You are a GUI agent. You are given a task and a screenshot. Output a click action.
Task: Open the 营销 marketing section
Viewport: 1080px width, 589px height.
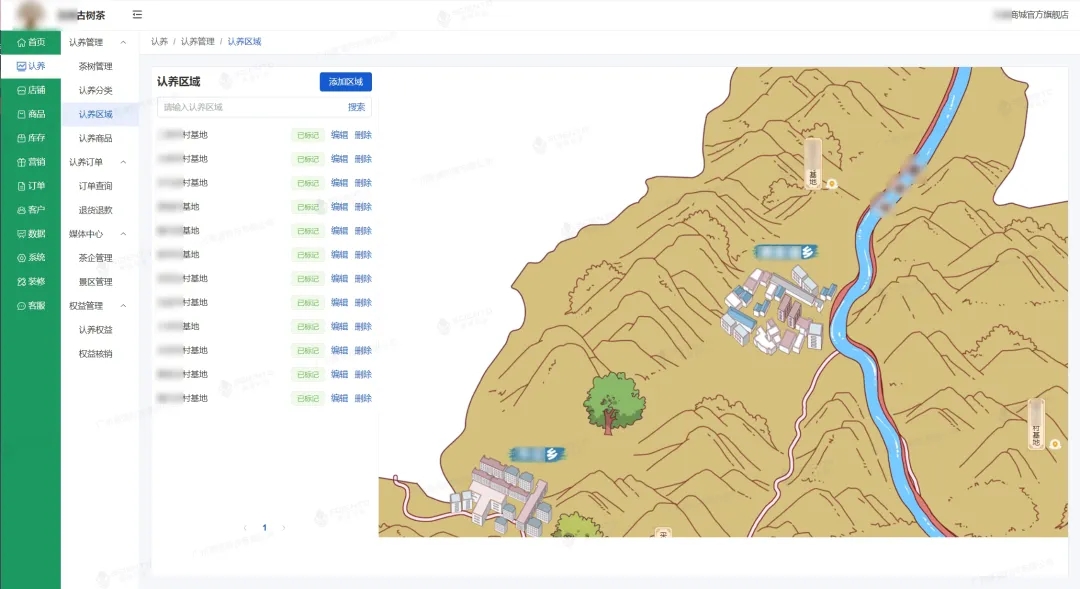click(30, 162)
